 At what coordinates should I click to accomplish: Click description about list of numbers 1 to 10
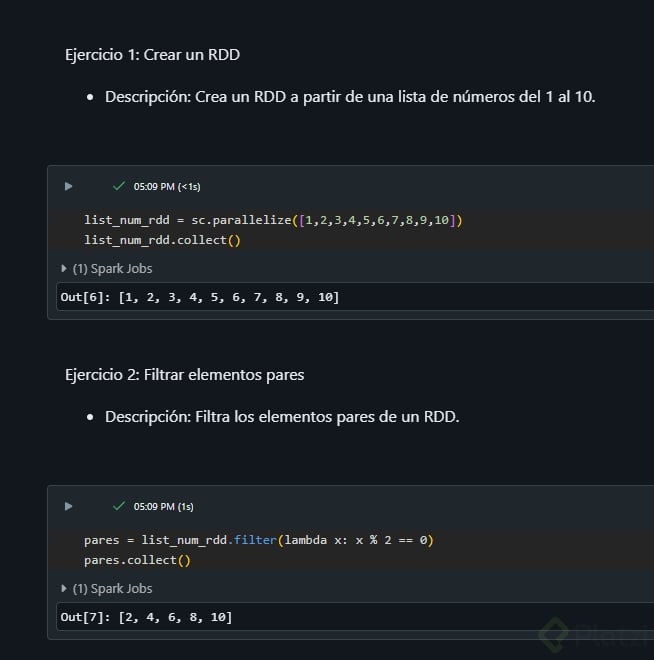(350, 97)
